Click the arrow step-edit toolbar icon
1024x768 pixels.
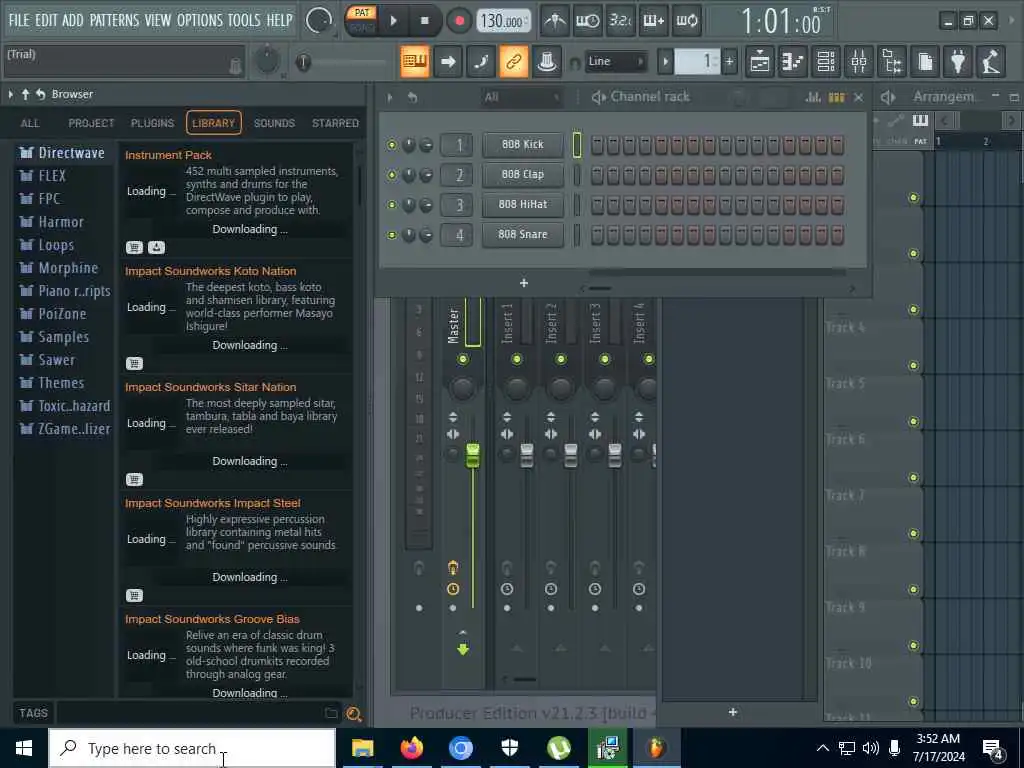(448, 62)
